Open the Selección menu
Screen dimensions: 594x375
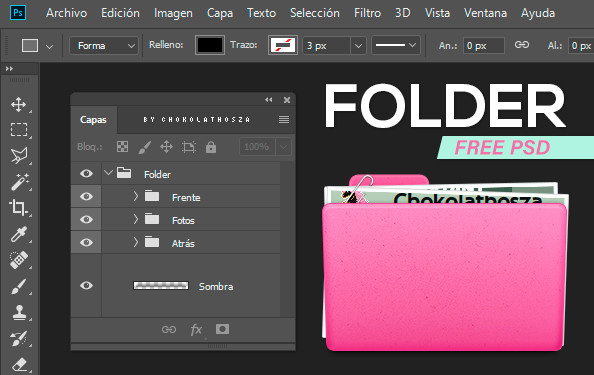(315, 13)
